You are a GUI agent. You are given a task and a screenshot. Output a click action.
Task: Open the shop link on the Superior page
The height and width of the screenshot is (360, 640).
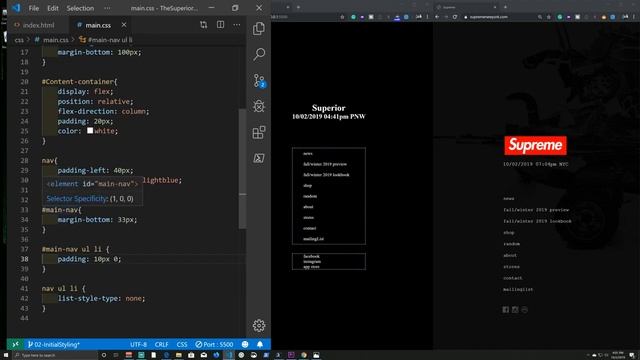point(307,185)
